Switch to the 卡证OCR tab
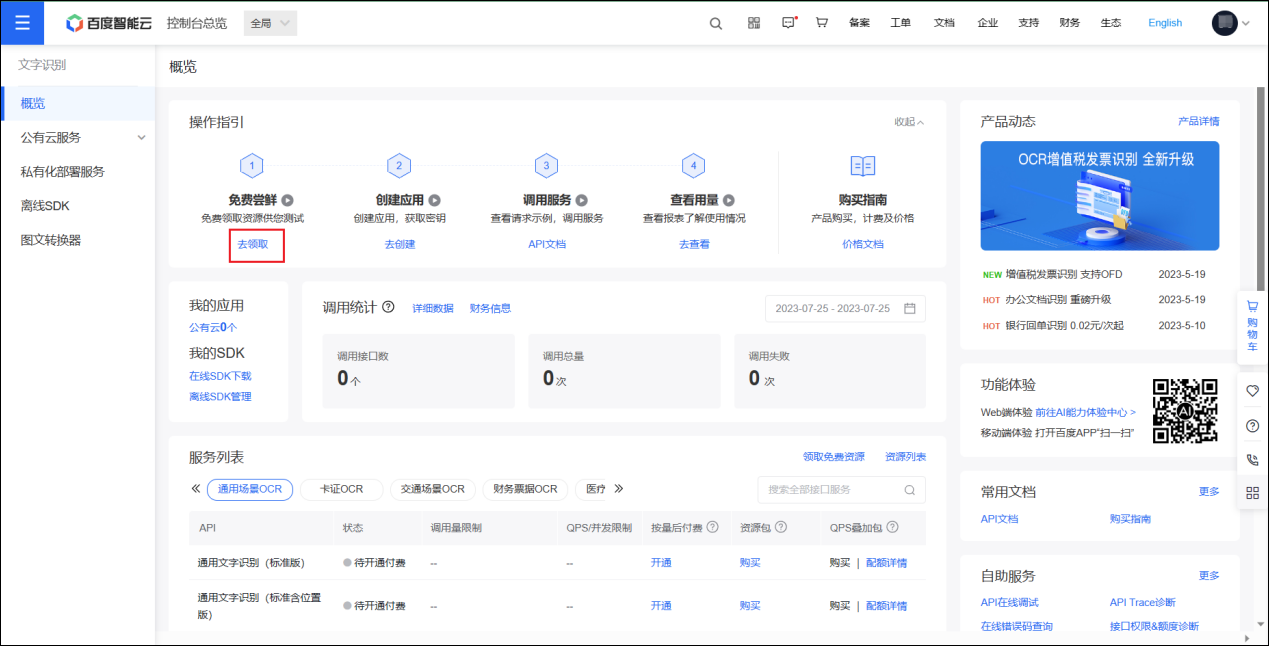The image size is (1269, 646). coord(342,489)
